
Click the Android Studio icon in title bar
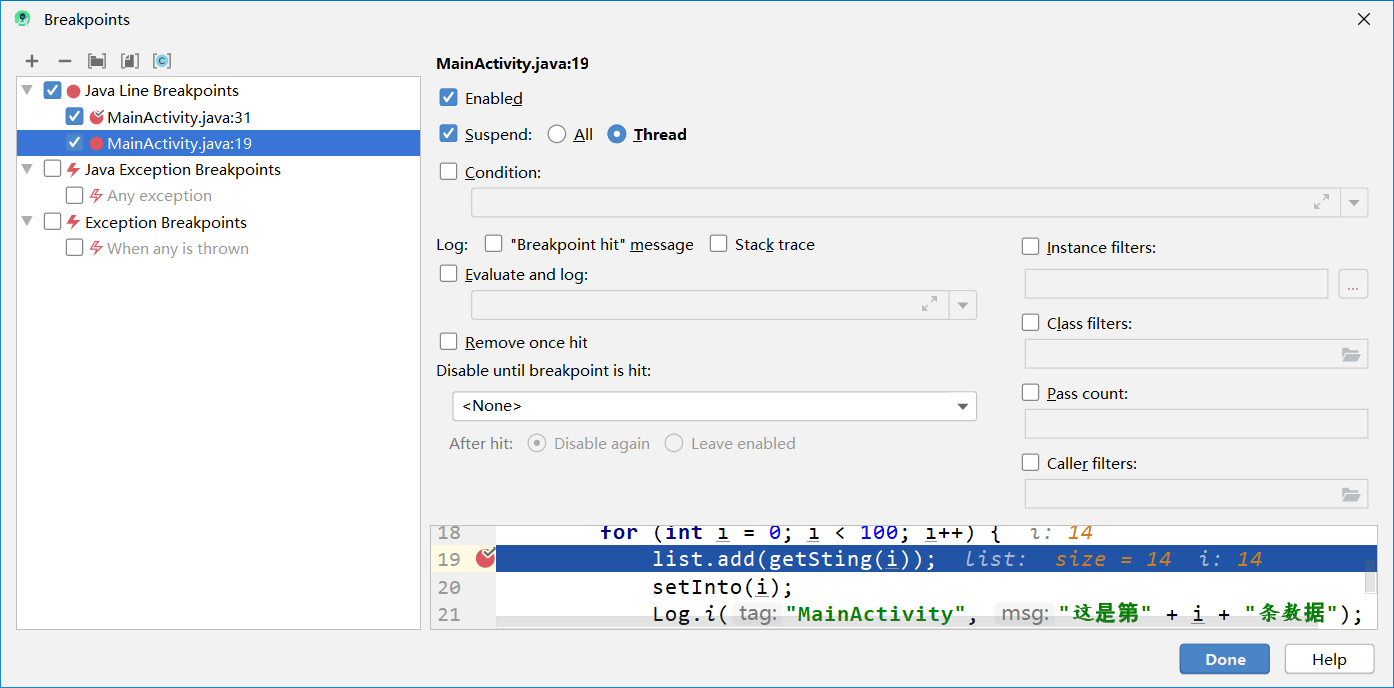point(22,19)
